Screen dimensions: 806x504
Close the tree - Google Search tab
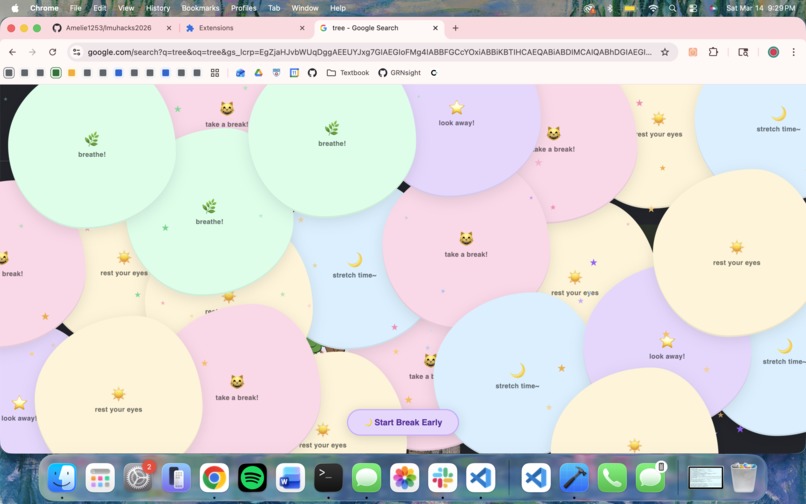435,28
